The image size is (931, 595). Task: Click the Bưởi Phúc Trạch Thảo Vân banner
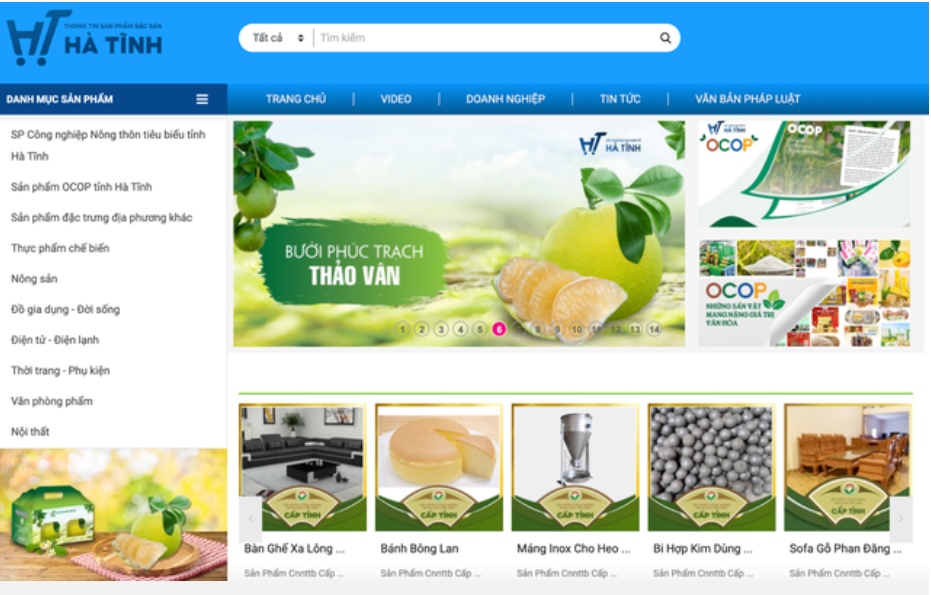tap(458, 234)
